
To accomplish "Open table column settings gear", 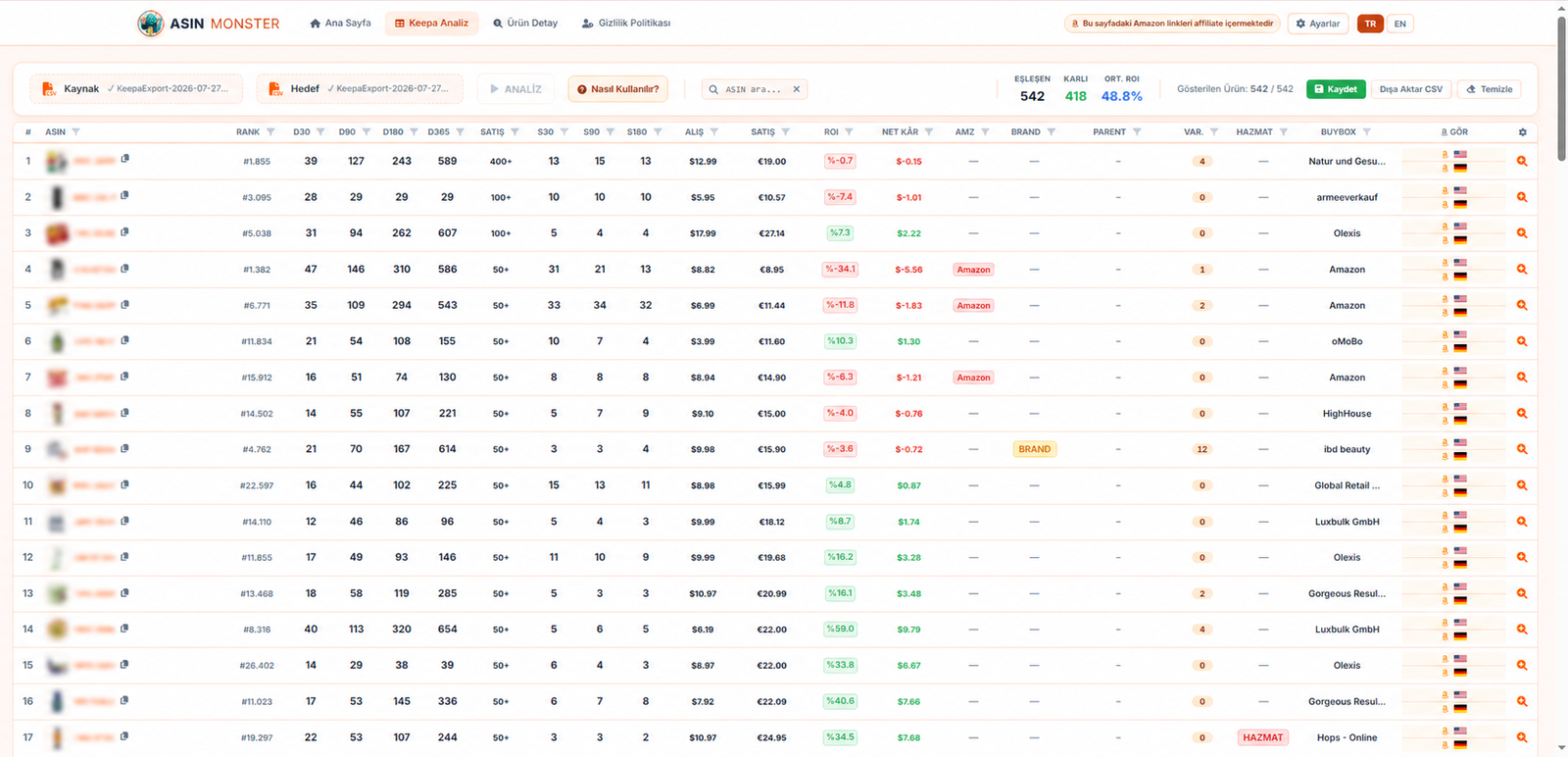I will coord(1522,131).
